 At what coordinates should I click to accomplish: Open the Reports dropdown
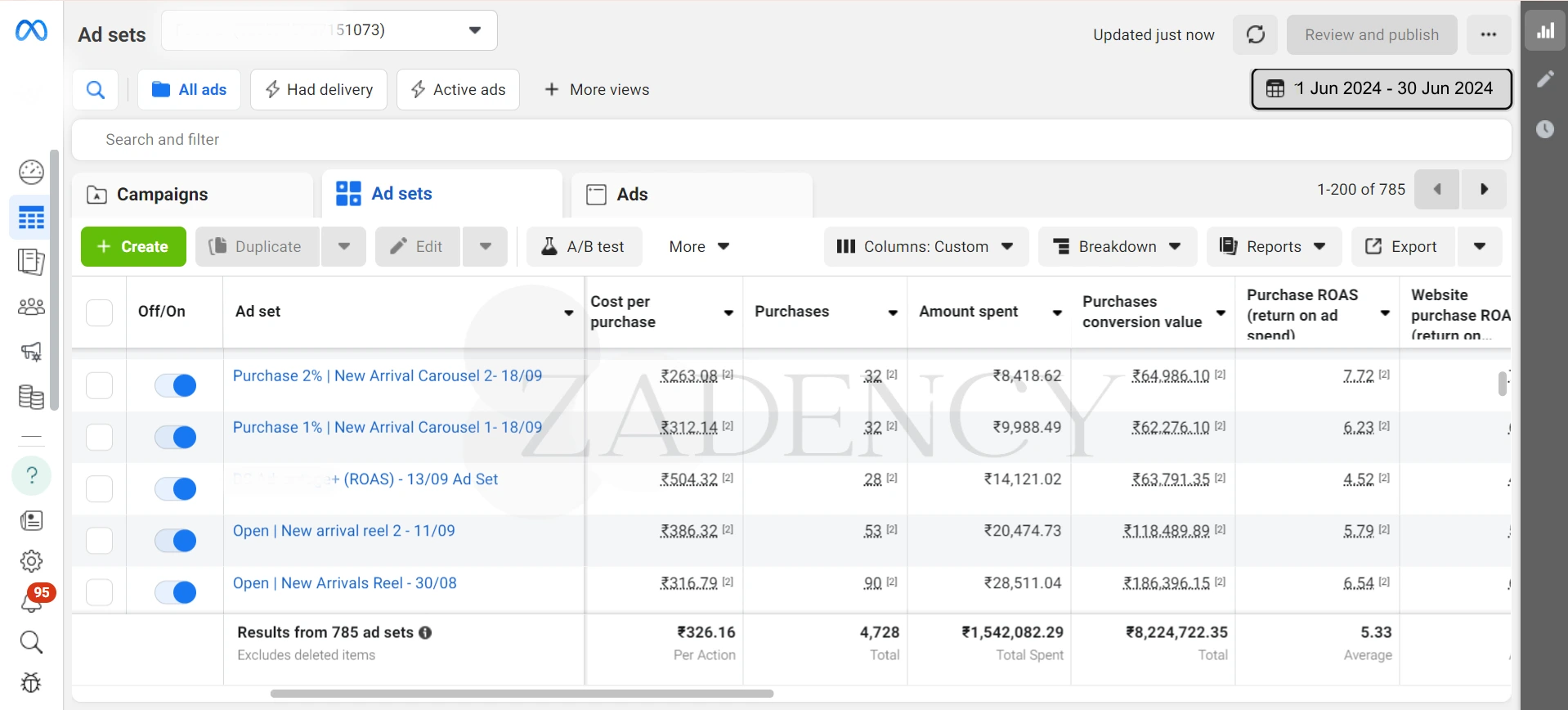[1274, 246]
